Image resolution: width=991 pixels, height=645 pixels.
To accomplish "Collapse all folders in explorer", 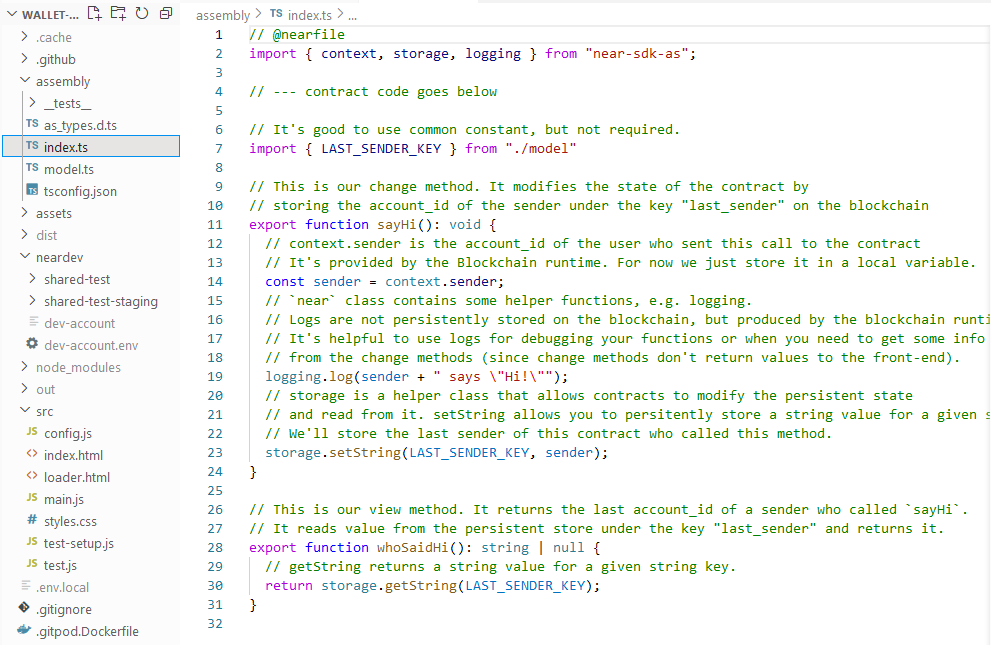I will (165, 13).
